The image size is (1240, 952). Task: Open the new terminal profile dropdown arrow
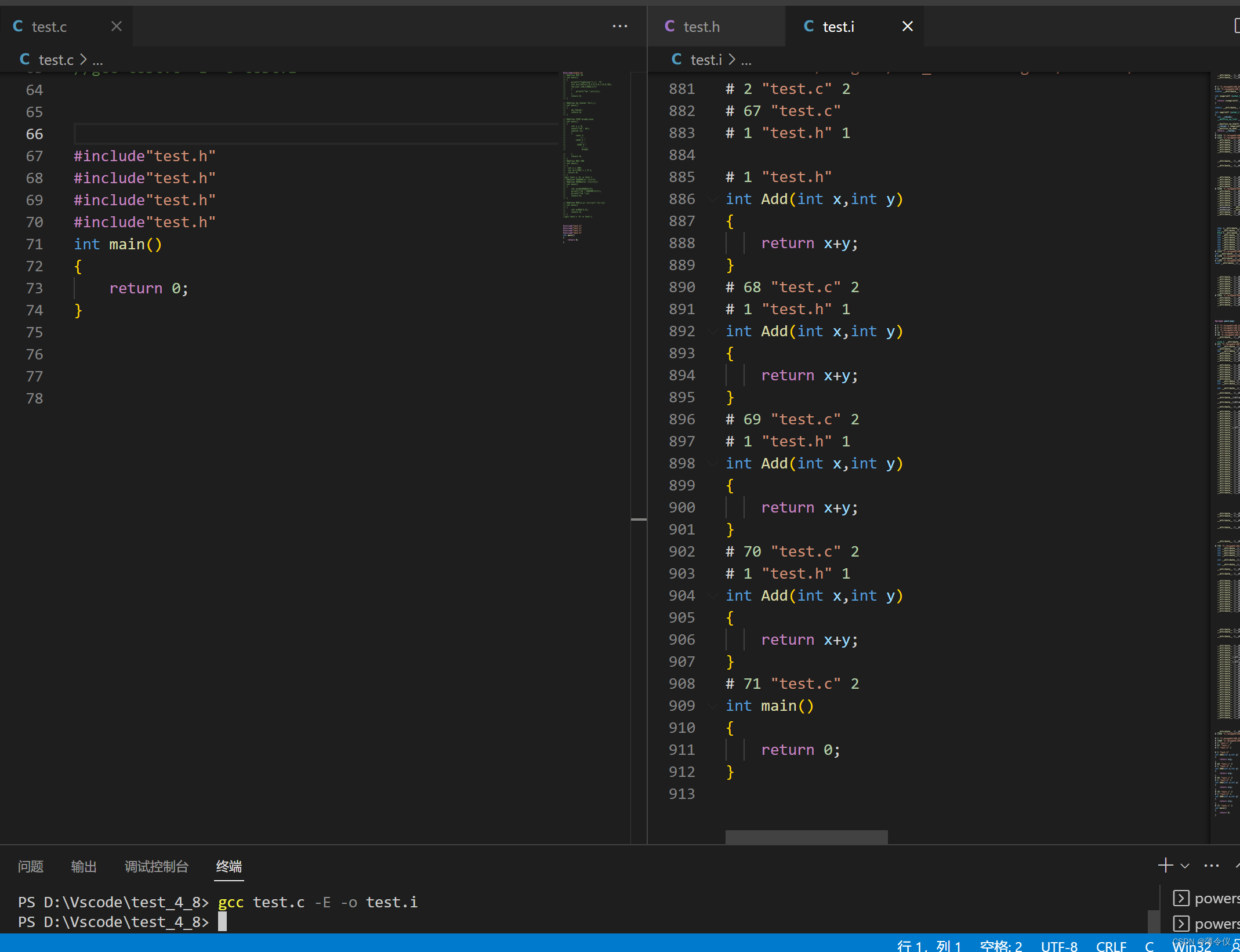[x=1185, y=866]
